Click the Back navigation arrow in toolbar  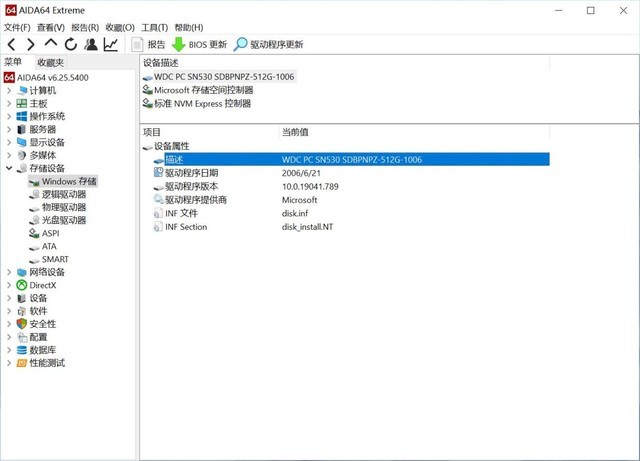(x=12, y=44)
